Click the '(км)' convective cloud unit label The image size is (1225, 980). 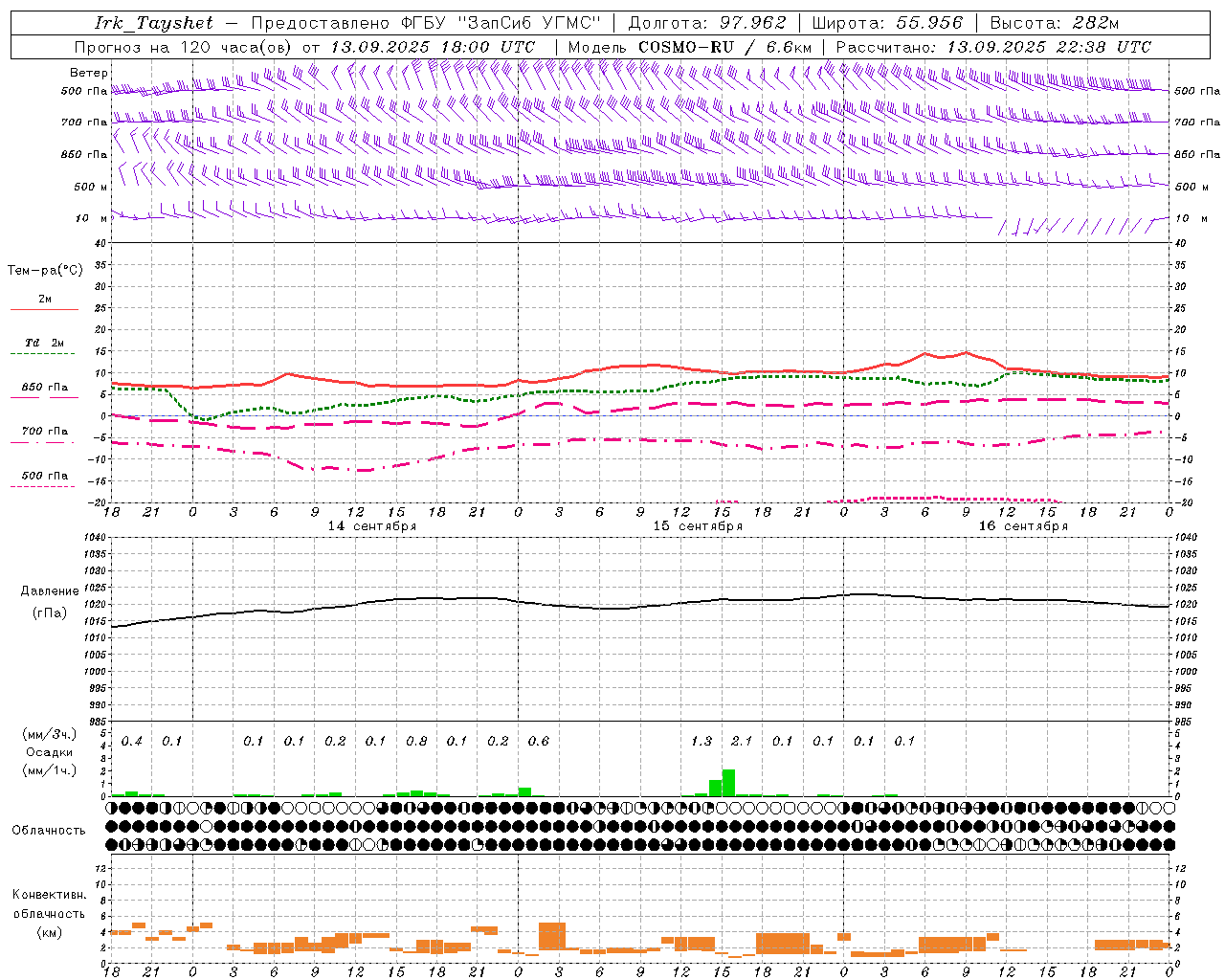(x=49, y=932)
